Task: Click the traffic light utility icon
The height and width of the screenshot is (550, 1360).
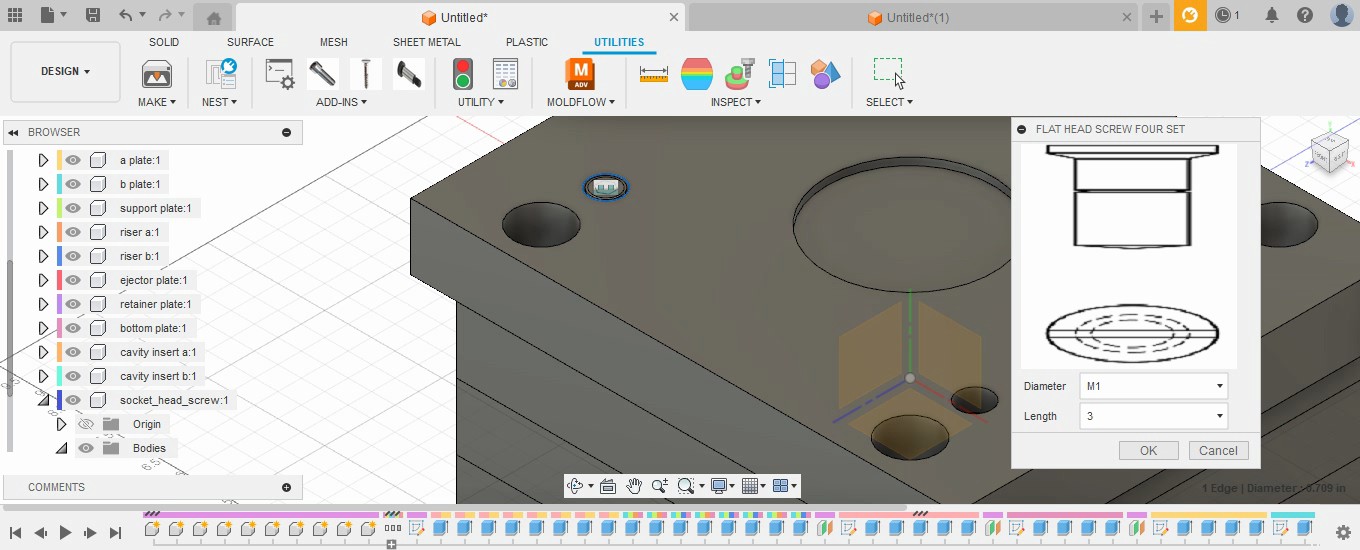Action: [462, 74]
